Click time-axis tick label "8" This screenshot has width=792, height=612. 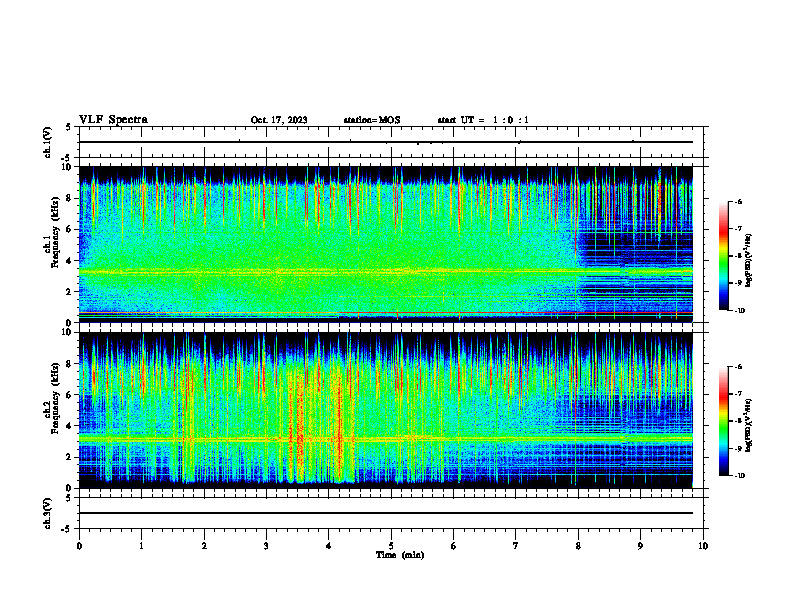578,546
